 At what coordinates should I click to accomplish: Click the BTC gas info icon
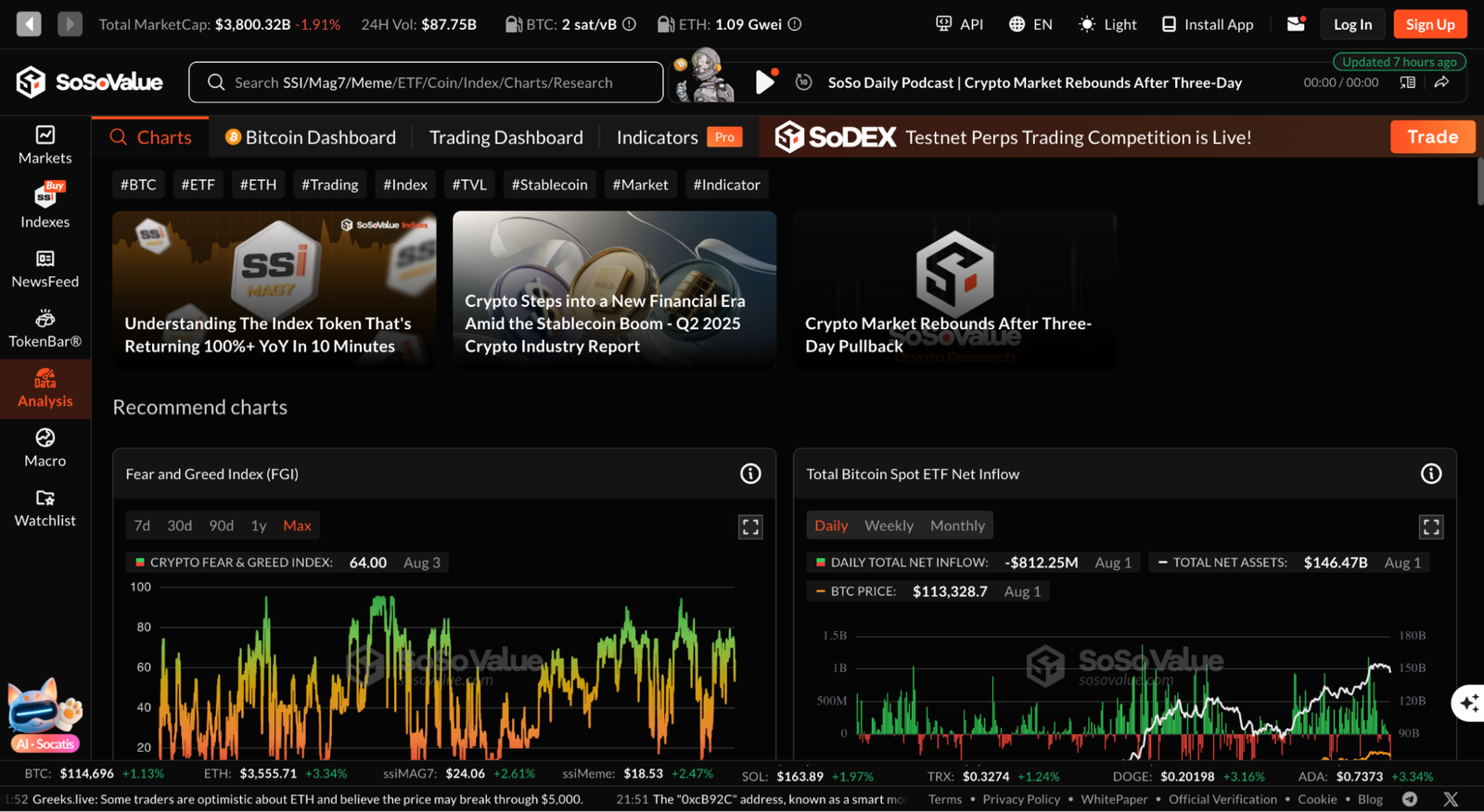630,24
